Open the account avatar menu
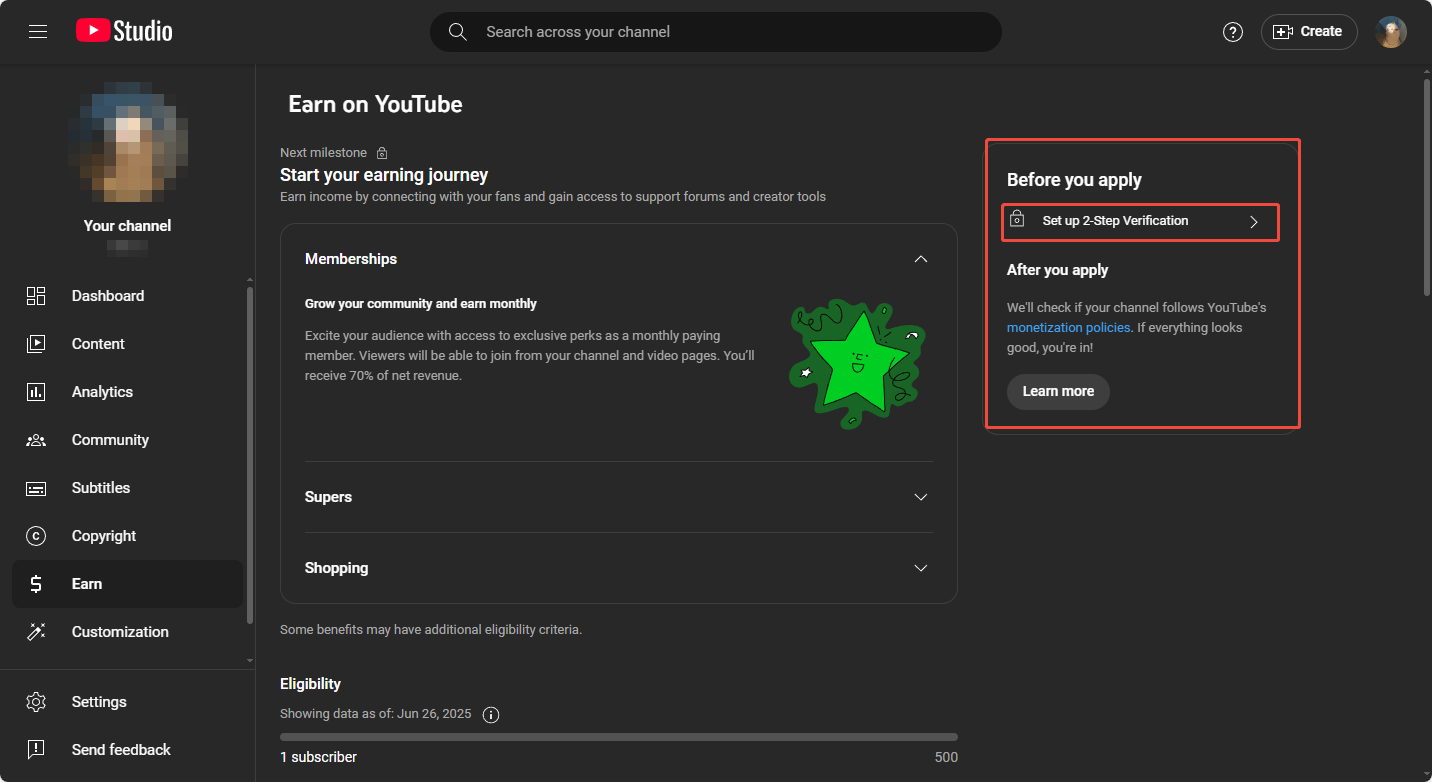1432x782 pixels. (x=1391, y=32)
